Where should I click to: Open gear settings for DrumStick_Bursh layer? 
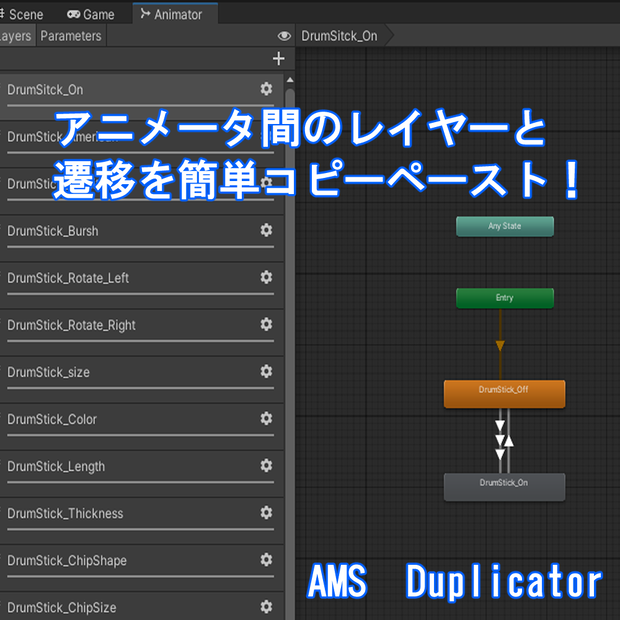[266, 230]
